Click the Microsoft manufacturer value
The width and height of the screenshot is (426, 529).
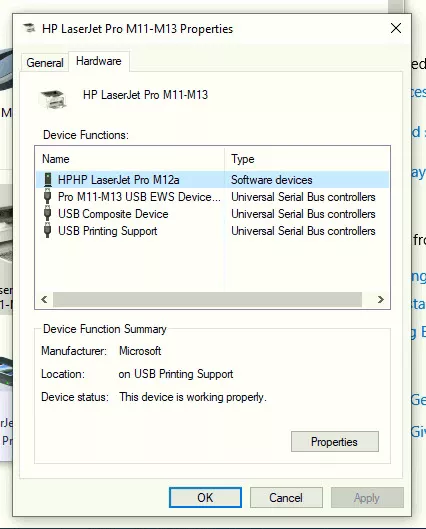[x=140, y=351]
